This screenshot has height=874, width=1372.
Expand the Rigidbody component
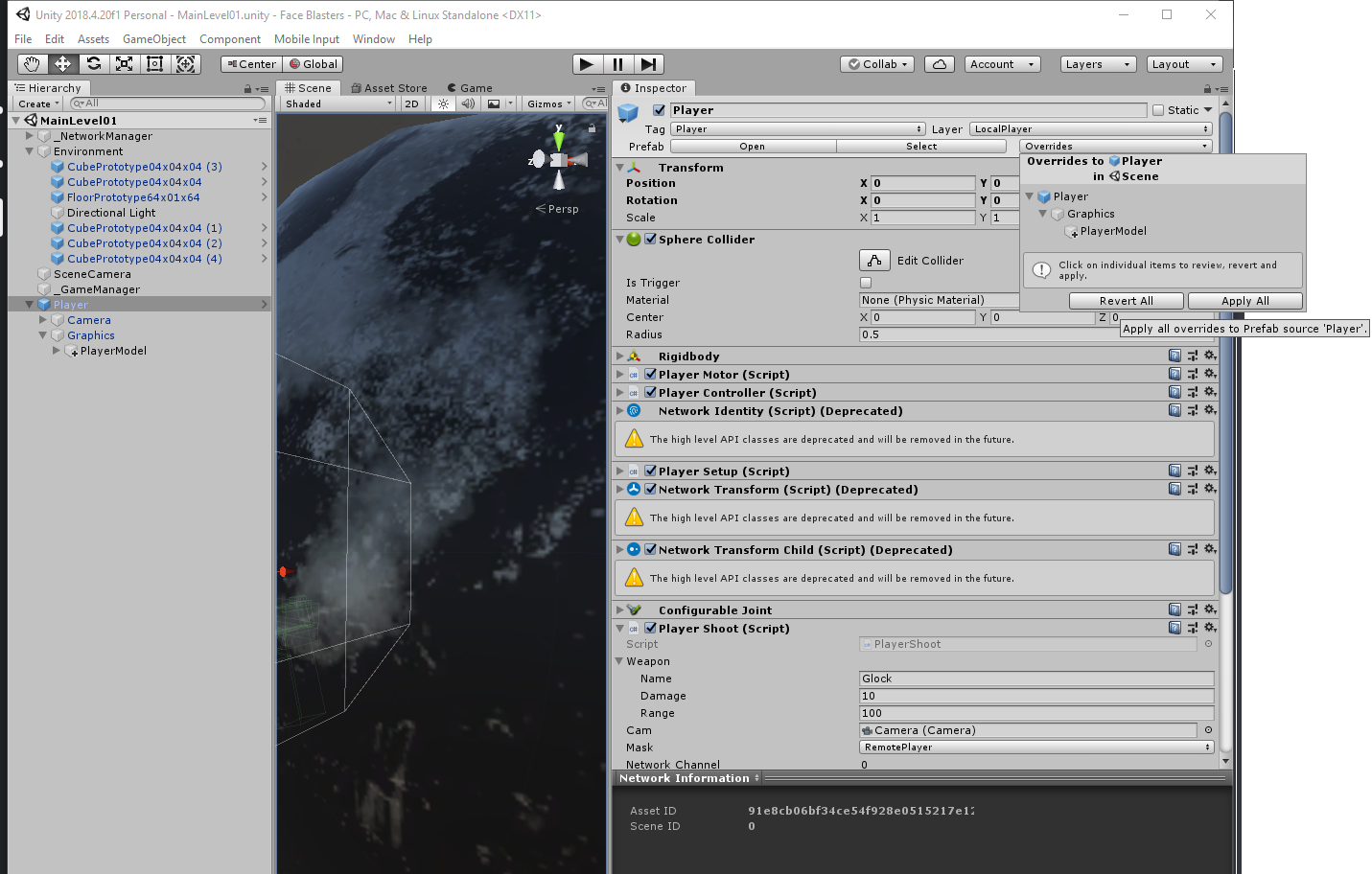[620, 356]
